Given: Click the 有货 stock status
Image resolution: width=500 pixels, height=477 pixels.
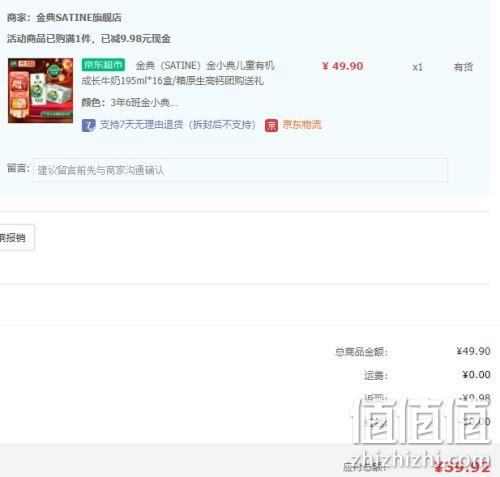Looking at the screenshot, I should (463, 67).
